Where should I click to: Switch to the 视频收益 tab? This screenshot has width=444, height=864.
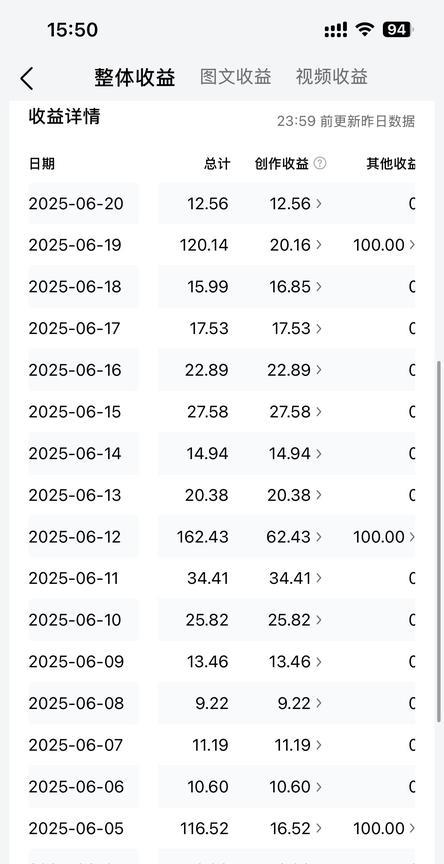point(332,77)
